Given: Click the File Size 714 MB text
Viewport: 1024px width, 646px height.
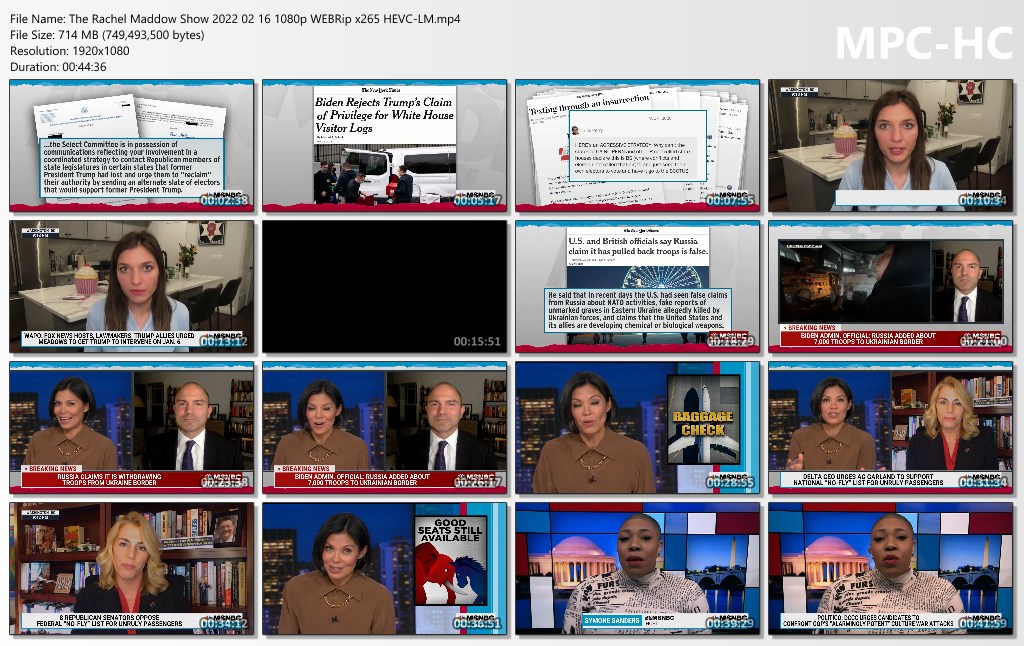Looking at the screenshot, I should pos(107,35).
